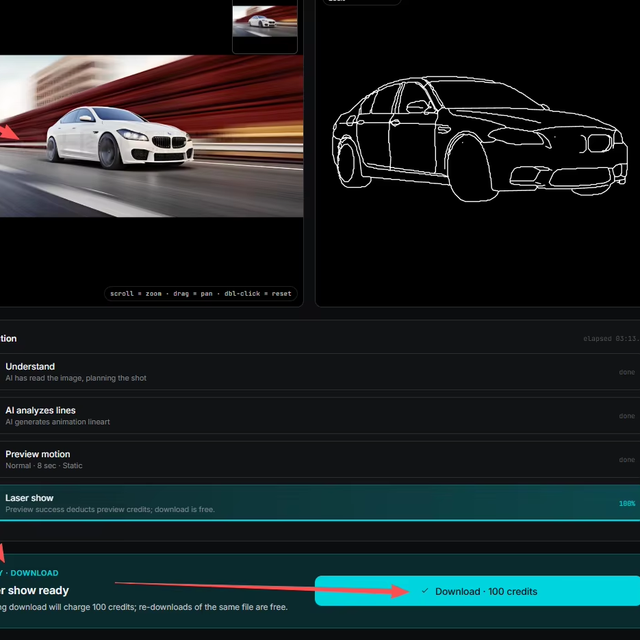The height and width of the screenshot is (640, 640).
Task: Click 'Normal · 8 sec · Static' text
Action: tap(44, 466)
